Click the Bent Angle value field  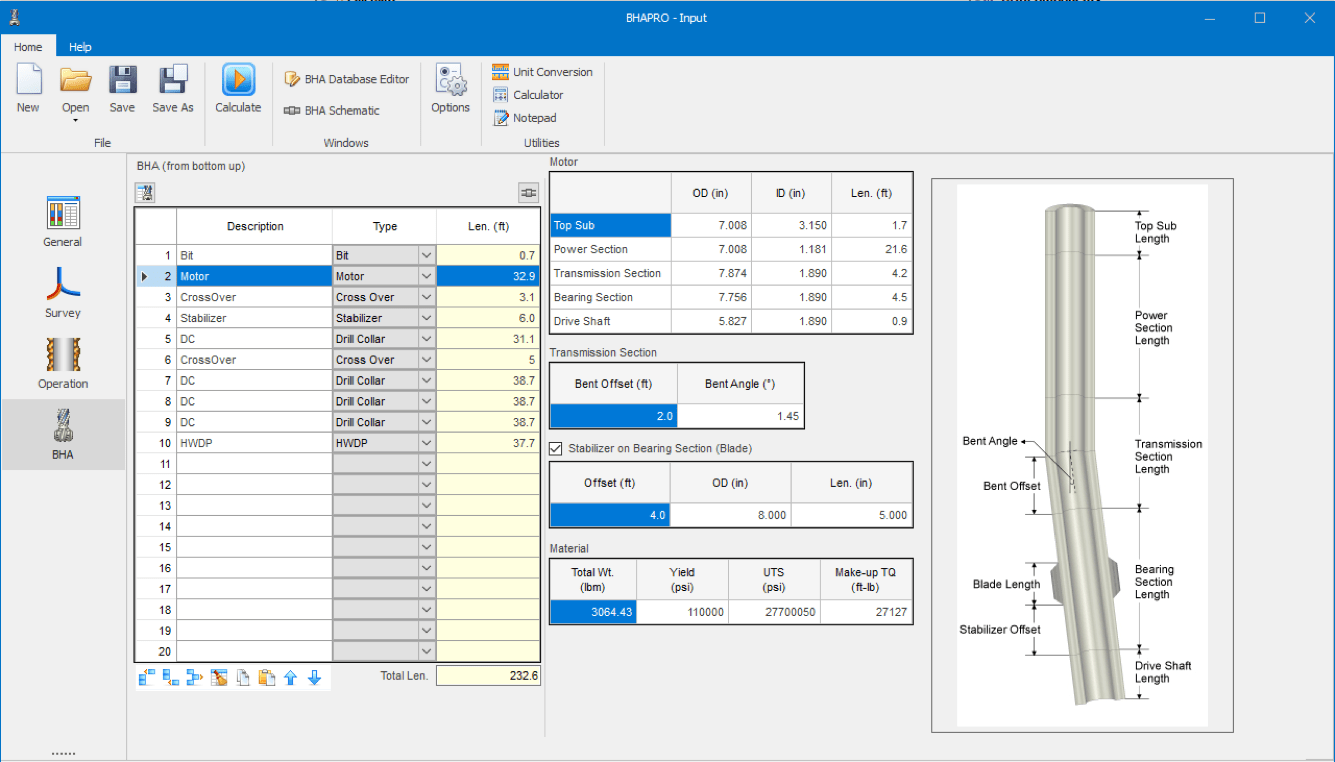(x=741, y=416)
